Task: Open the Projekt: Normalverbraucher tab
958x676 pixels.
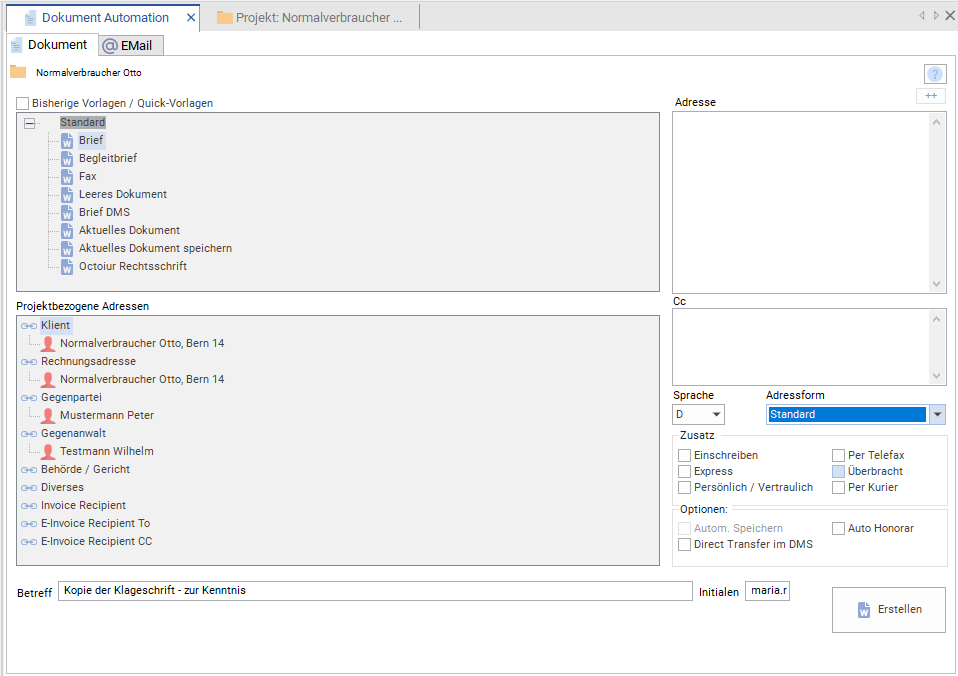Action: pyautogui.click(x=311, y=18)
